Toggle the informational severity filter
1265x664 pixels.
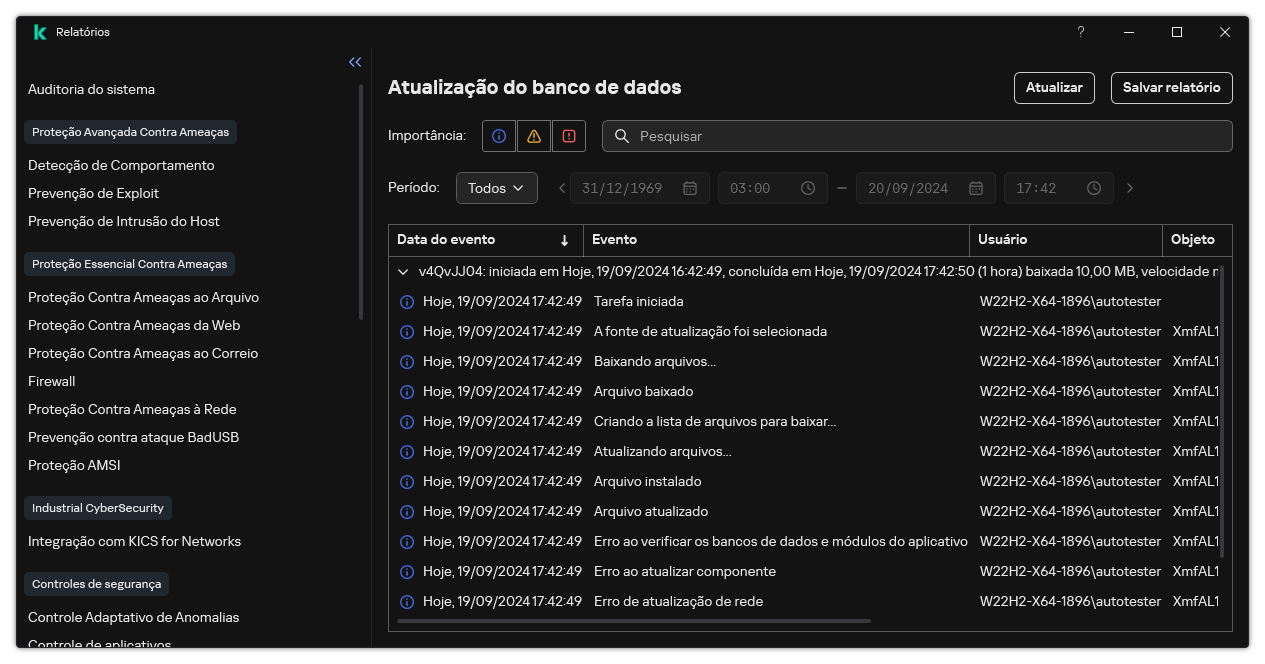point(498,135)
